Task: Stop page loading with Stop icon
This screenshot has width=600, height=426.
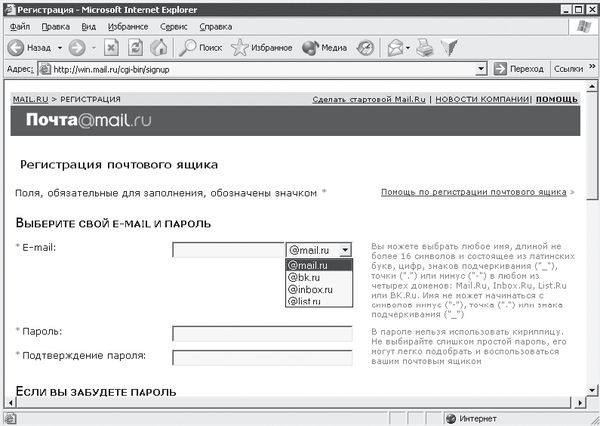Action: (x=111, y=47)
